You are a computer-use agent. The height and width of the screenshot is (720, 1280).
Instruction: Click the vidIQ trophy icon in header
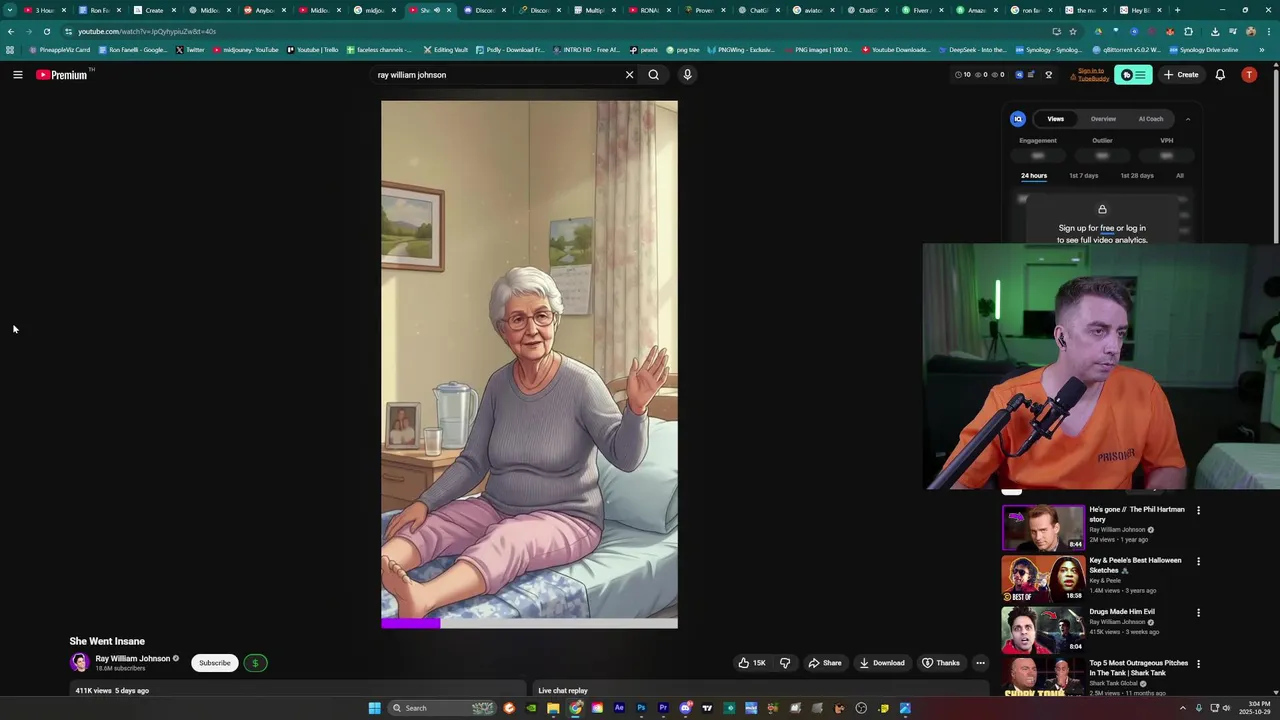1048,75
